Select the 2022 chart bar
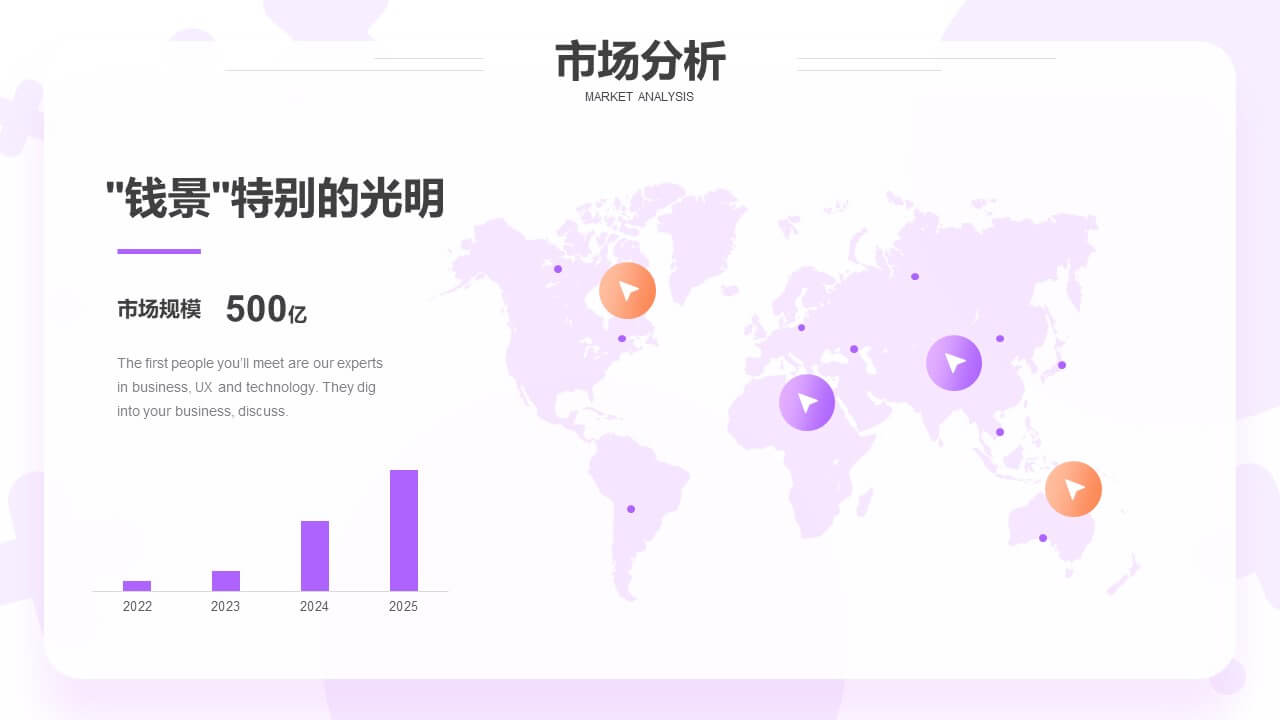 [137, 586]
